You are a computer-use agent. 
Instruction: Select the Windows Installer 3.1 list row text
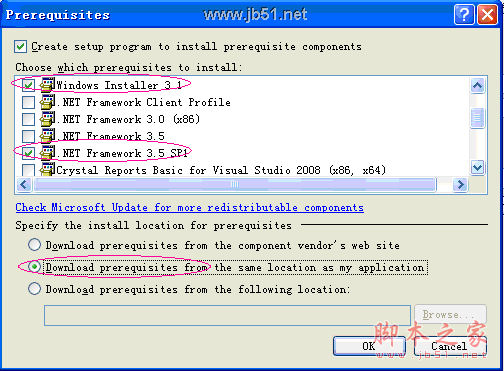119,85
